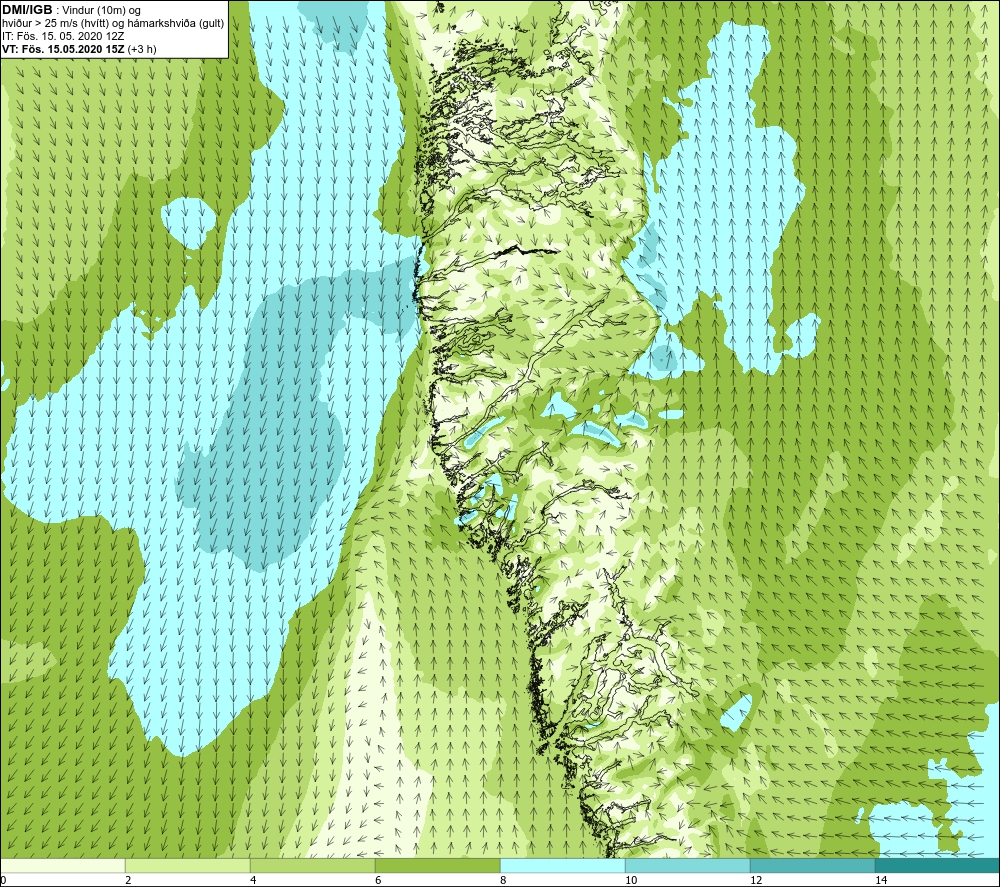1000x887 pixels.
Task: Click the scale label '6' under the color bar
Action: point(378,880)
